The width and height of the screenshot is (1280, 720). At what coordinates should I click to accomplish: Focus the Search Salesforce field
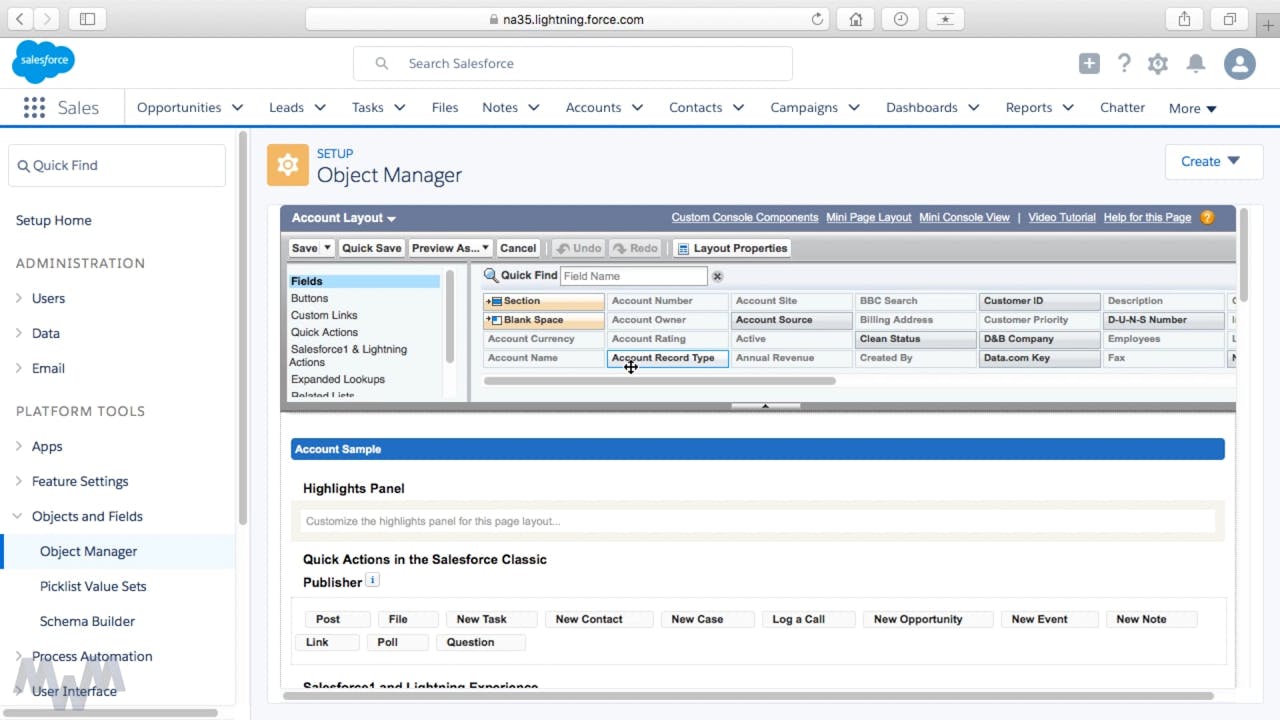coord(573,63)
